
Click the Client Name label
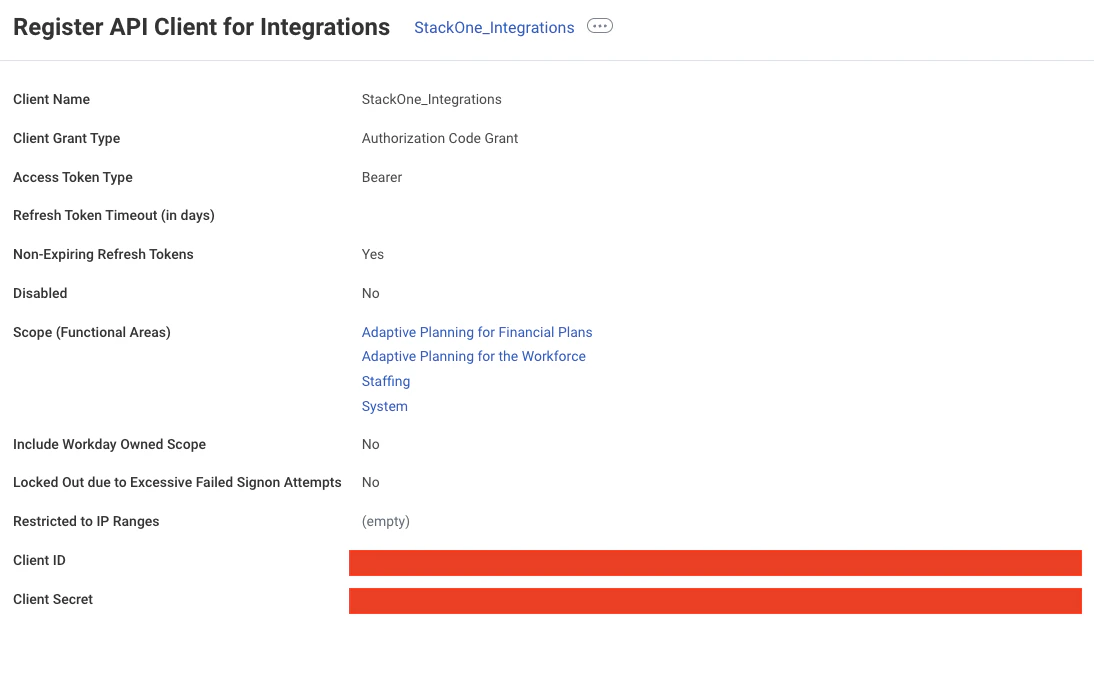click(x=51, y=99)
